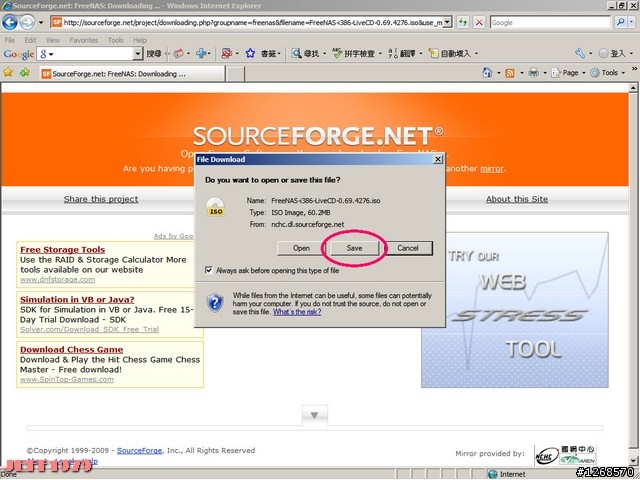
Task: Click the browser Back arrow button
Action: (10, 22)
